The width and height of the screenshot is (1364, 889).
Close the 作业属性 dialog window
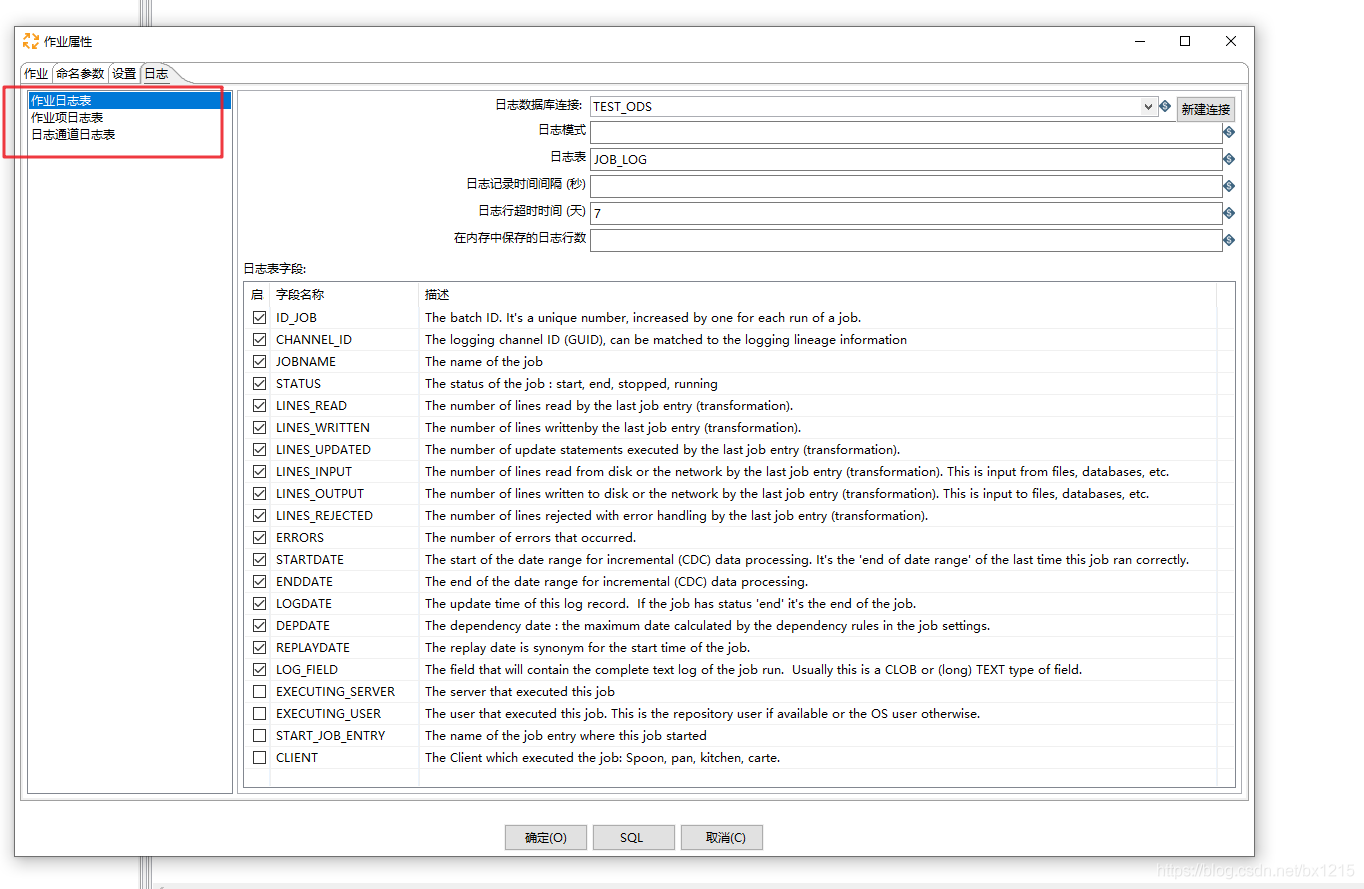(1231, 41)
